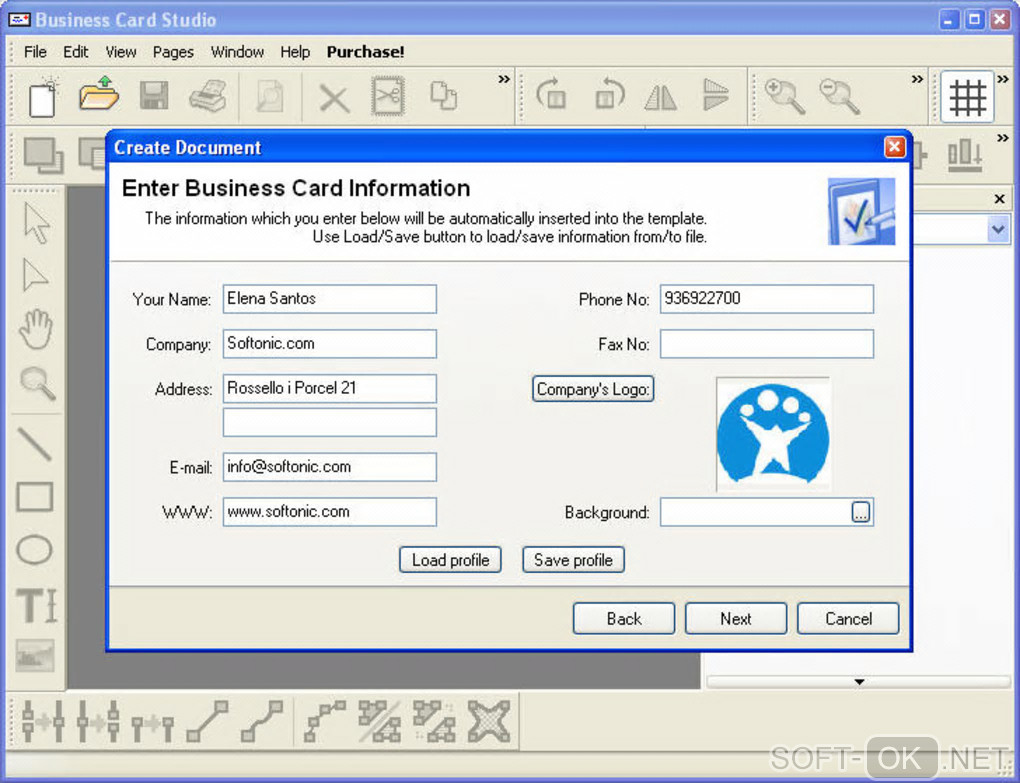Click the Cut scissors icon
The height and width of the screenshot is (783, 1020).
point(388,96)
